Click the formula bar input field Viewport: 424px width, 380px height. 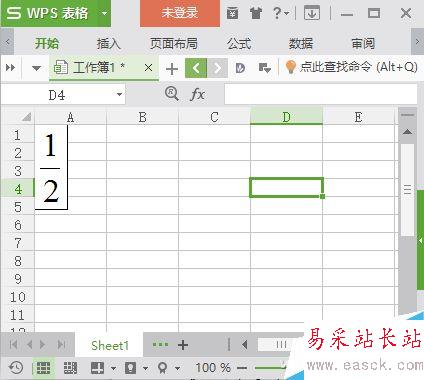pyautogui.click(x=321, y=94)
